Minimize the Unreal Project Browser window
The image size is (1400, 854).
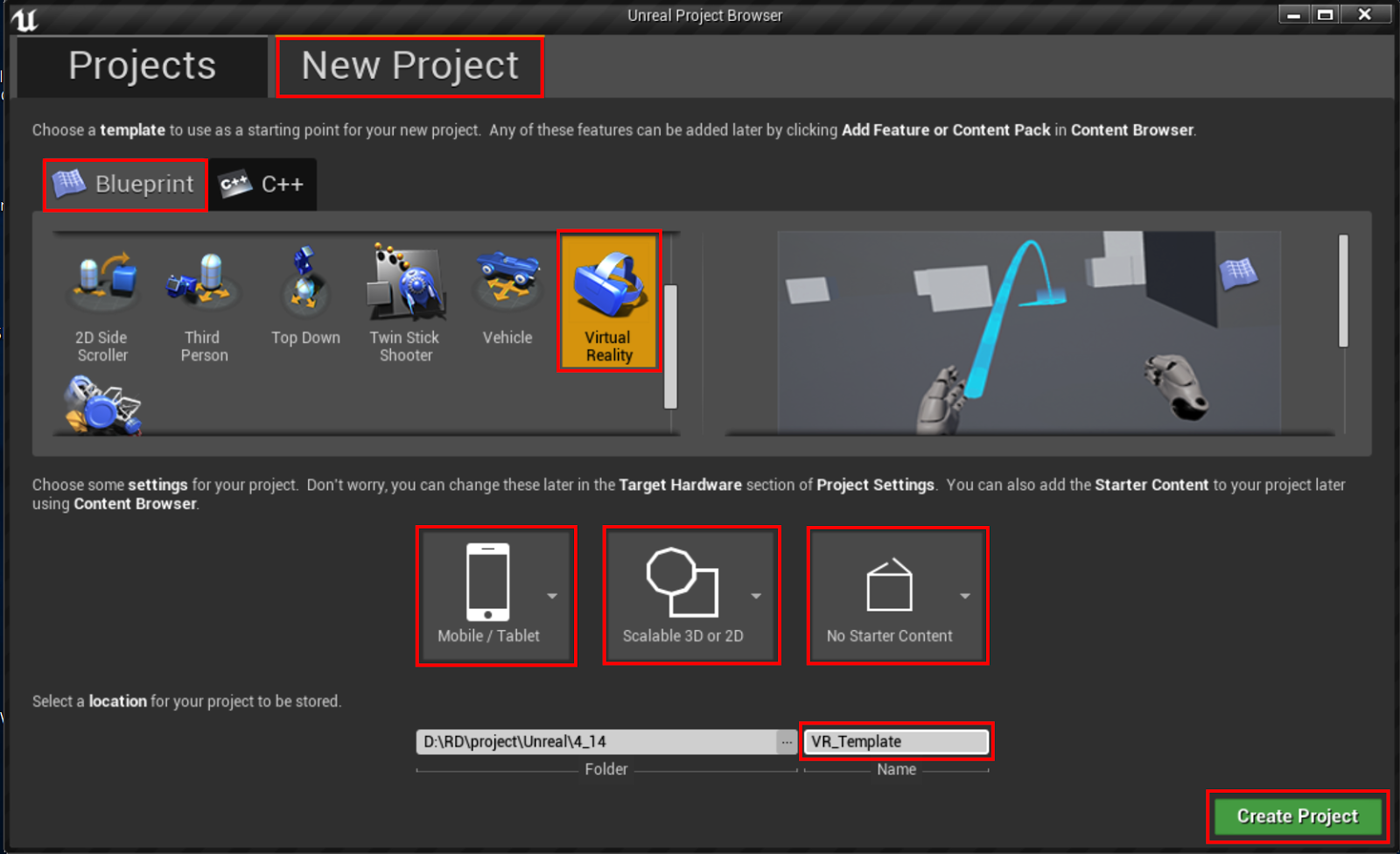pos(1293,15)
